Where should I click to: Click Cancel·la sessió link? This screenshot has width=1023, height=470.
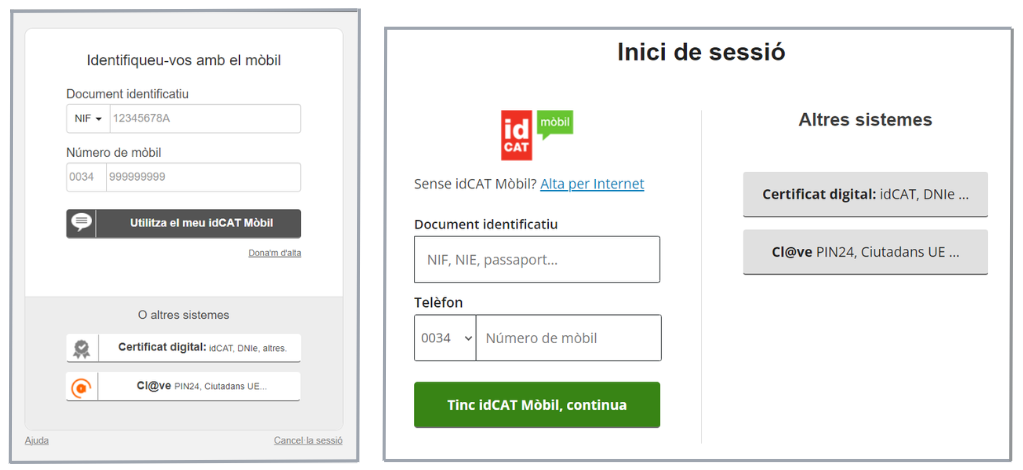[x=308, y=441]
